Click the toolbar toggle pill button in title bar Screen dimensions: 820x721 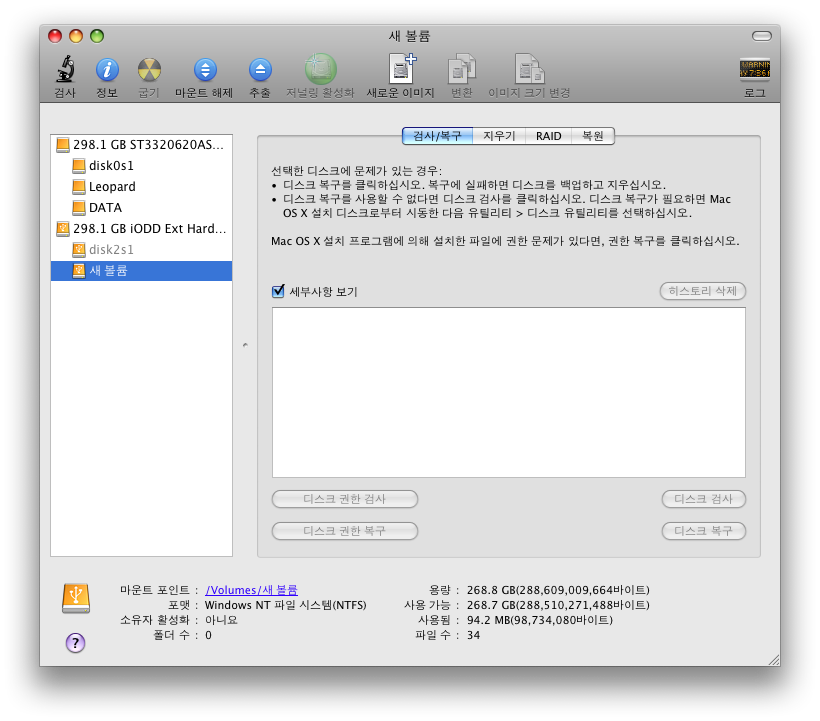(x=761, y=36)
